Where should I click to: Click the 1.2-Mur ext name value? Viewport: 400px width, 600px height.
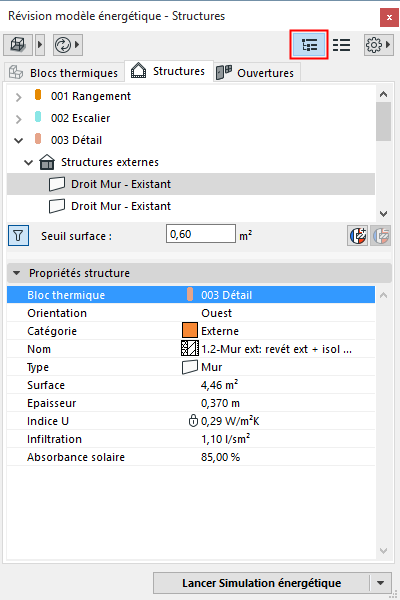(x=276, y=349)
